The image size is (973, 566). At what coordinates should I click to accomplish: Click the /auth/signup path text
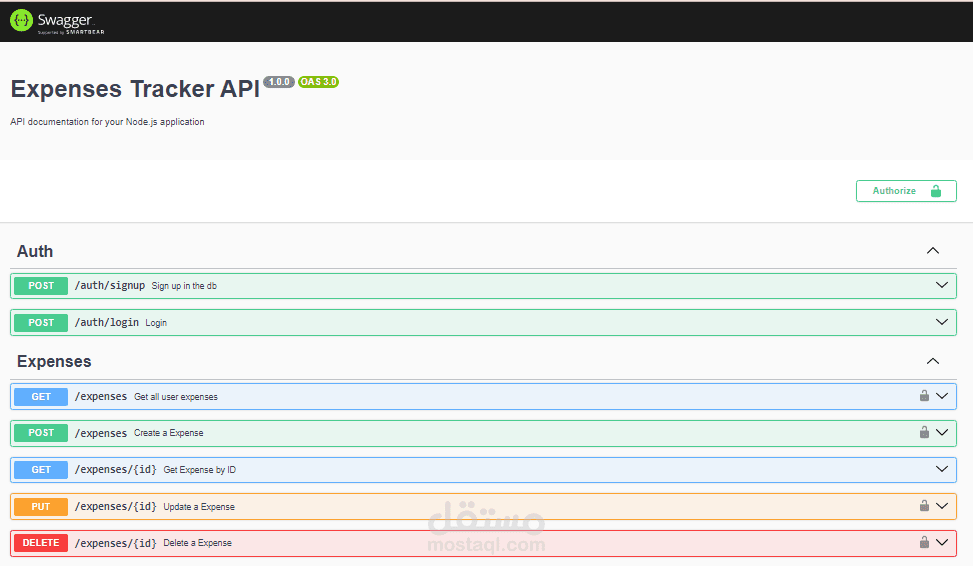(110, 285)
